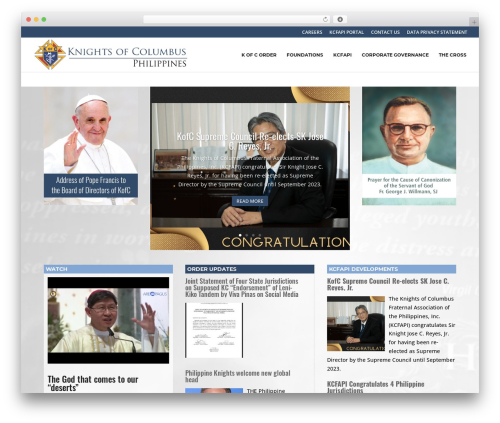Image resolution: width=500 pixels, height=423 pixels.
Task: Open the Corporate Governance menu
Action: pyautogui.click(x=395, y=55)
